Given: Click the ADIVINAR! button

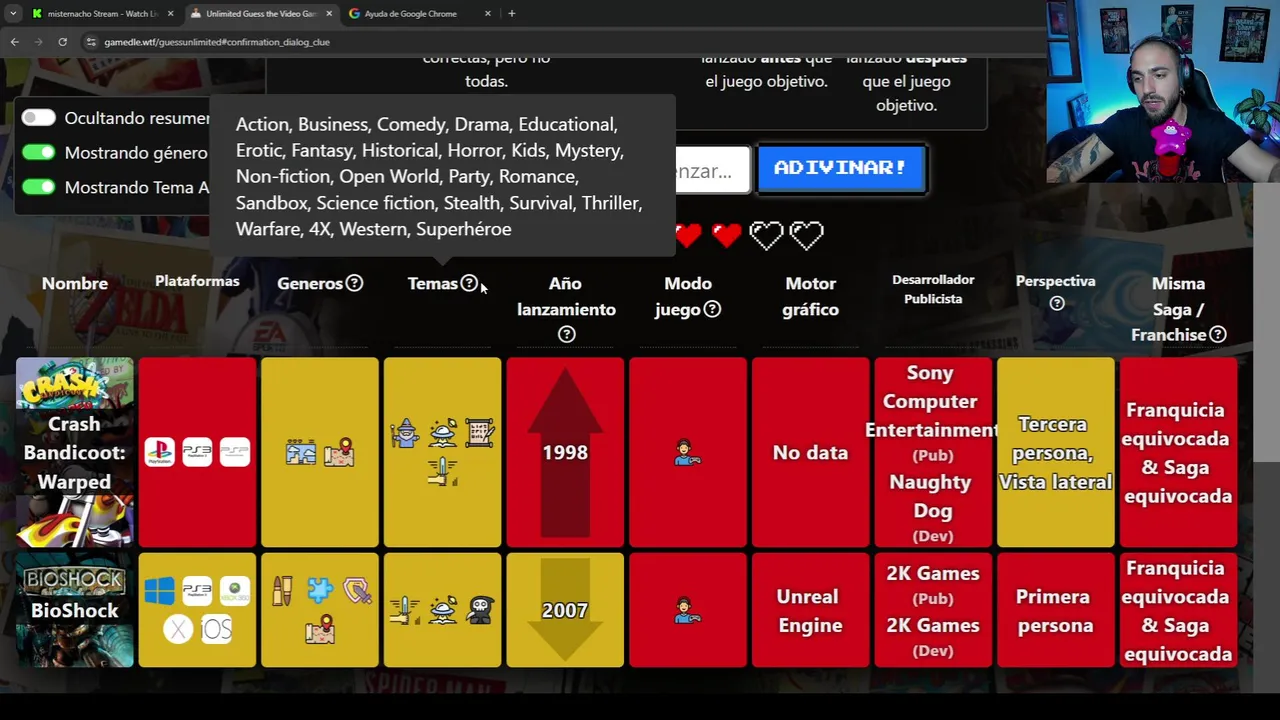Looking at the screenshot, I should [x=841, y=168].
